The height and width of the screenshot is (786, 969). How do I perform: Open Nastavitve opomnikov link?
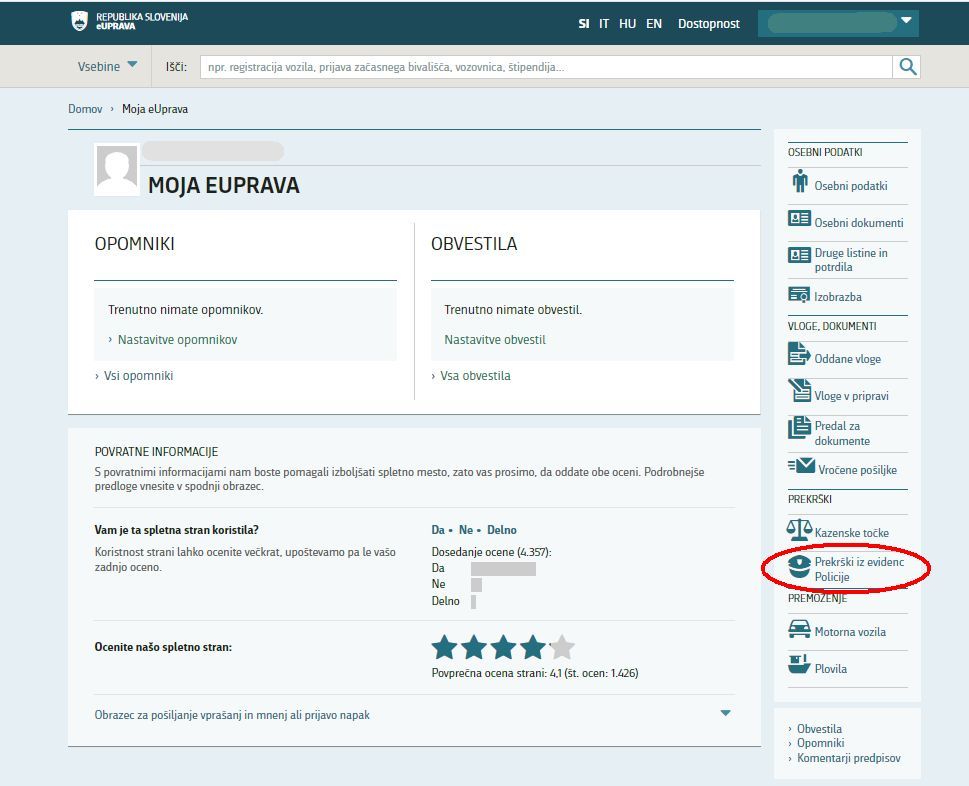177,339
